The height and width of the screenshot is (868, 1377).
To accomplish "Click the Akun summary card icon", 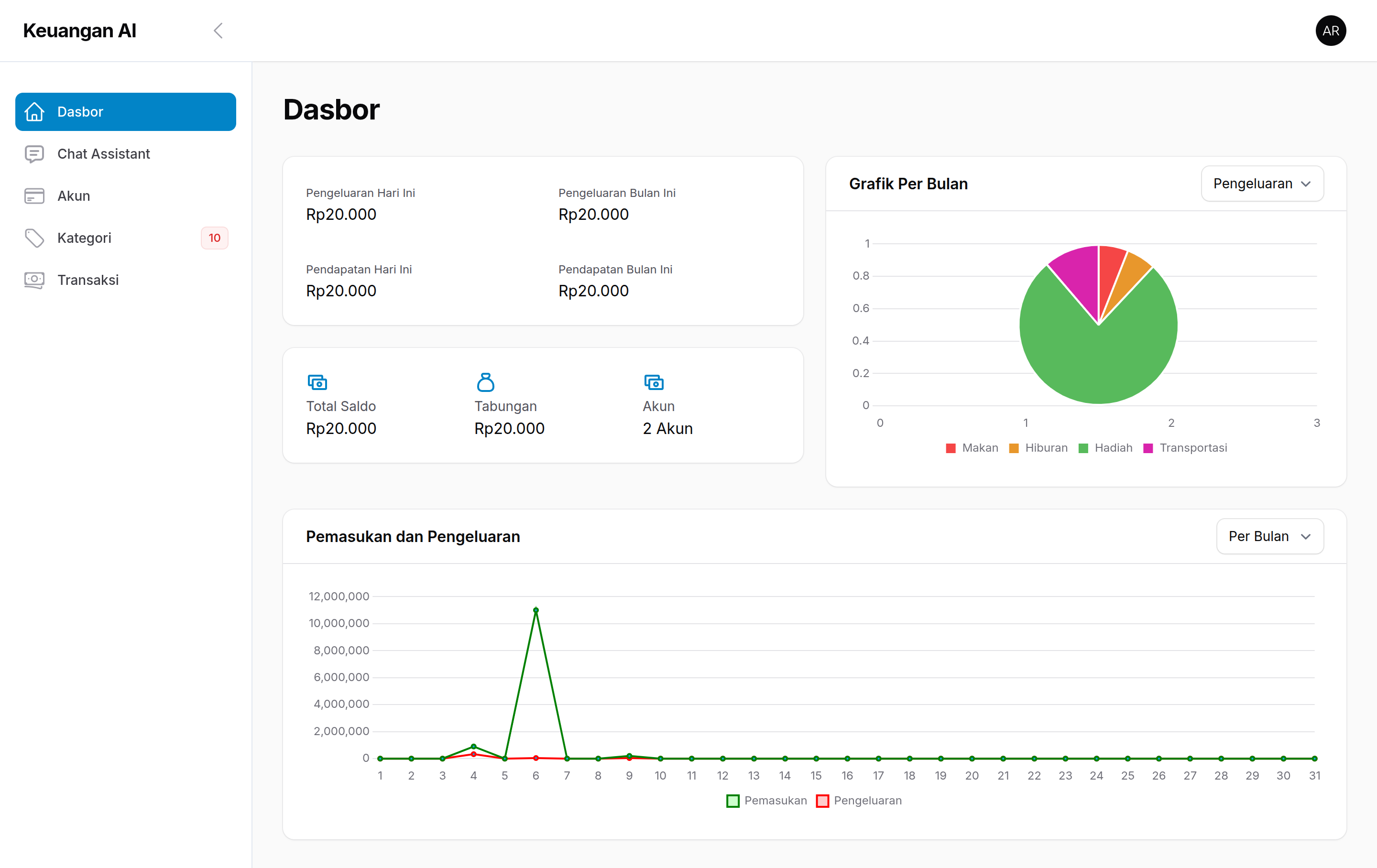I will (654, 382).
